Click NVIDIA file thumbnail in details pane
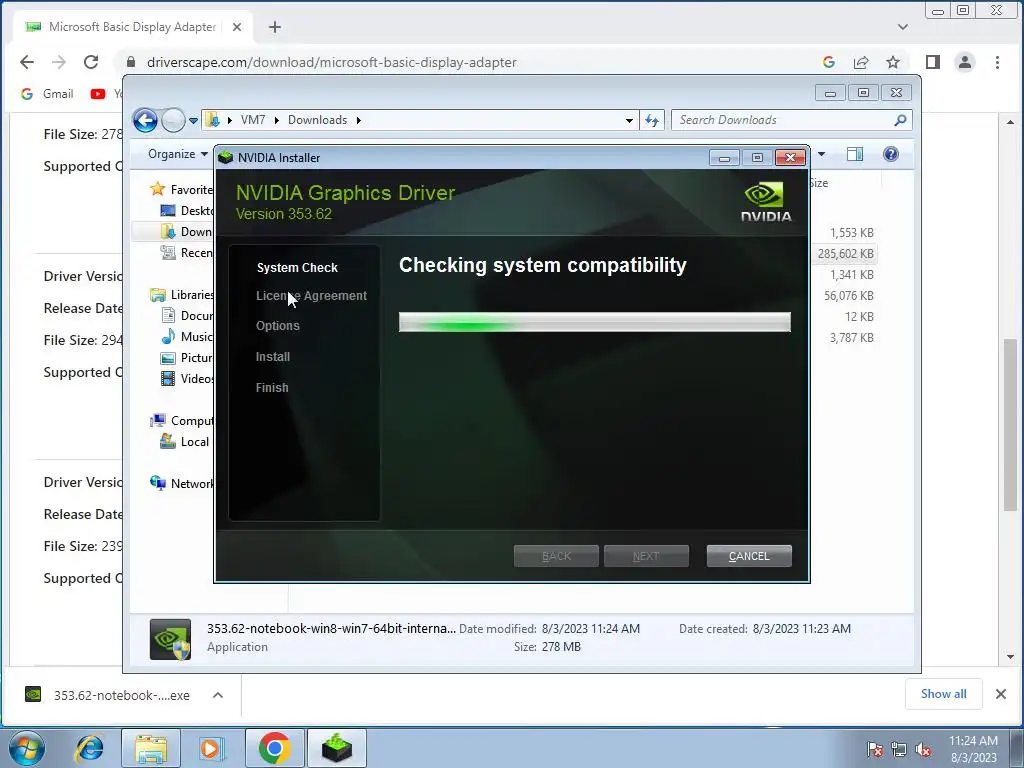 click(x=170, y=639)
